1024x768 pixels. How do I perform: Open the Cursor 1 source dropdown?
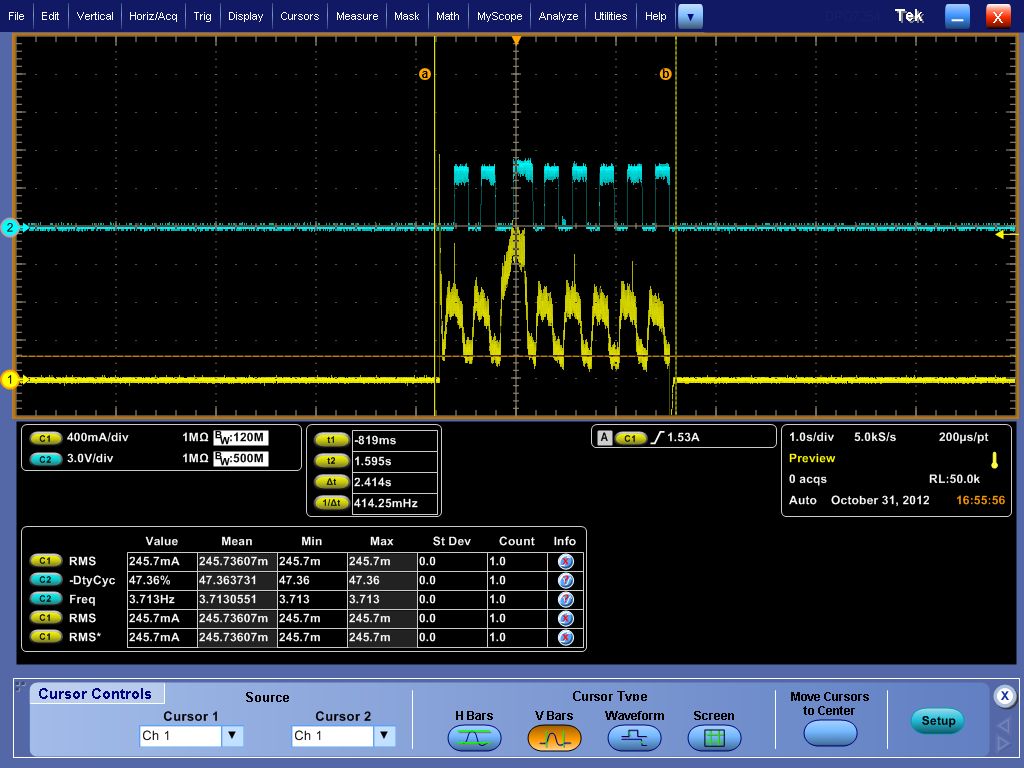click(x=232, y=736)
